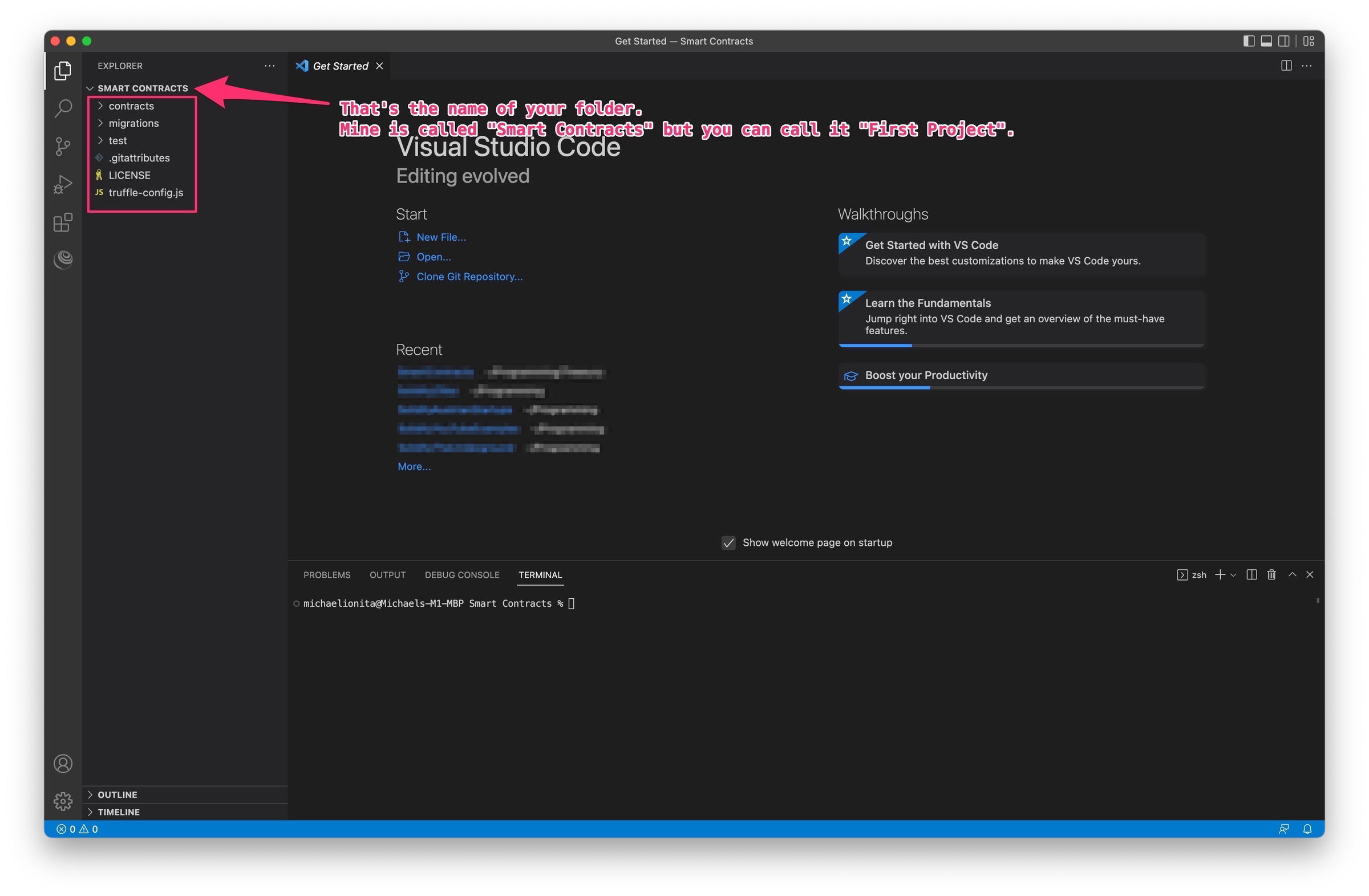Open the LICENSE file
This screenshot has height=896, width=1369.
tap(129, 175)
